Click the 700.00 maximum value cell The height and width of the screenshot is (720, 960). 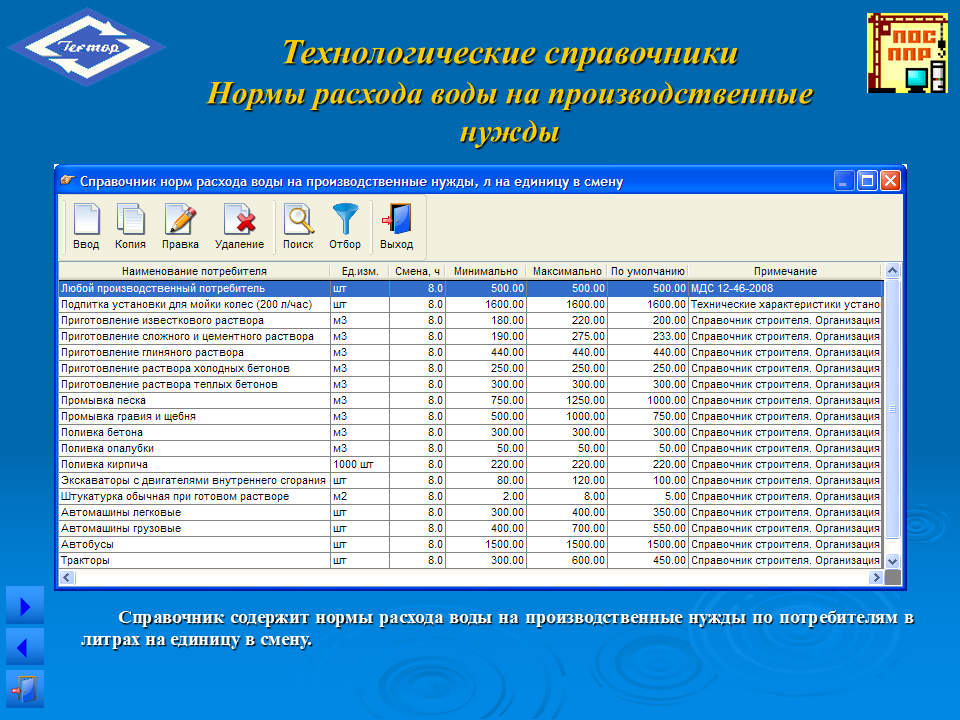click(567, 528)
